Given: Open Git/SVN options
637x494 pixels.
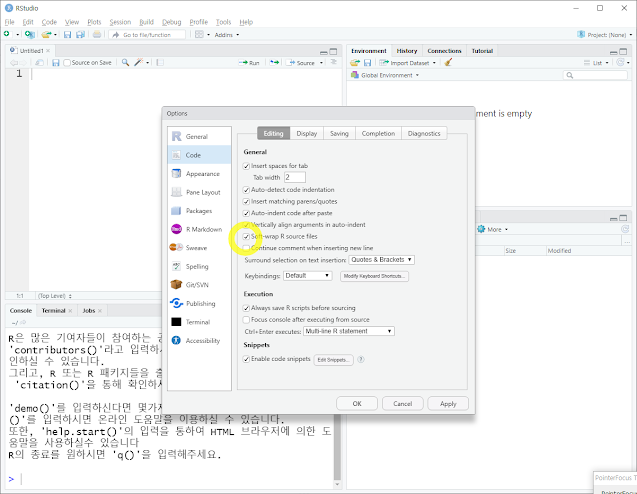Looking at the screenshot, I should (x=199, y=285).
